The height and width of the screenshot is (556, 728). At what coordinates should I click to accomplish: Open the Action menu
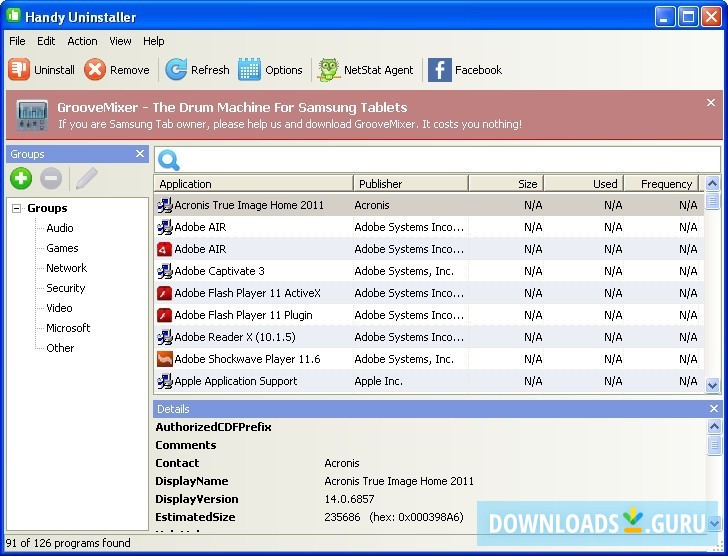click(82, 41)
